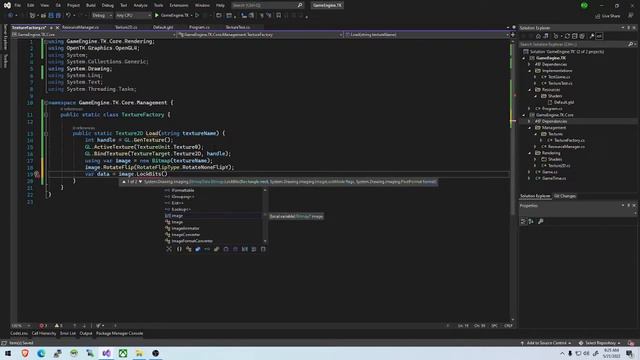Click the wrench icon in Properties panel
The height and width of the screenshot is (360, 640).
point(540,221)
